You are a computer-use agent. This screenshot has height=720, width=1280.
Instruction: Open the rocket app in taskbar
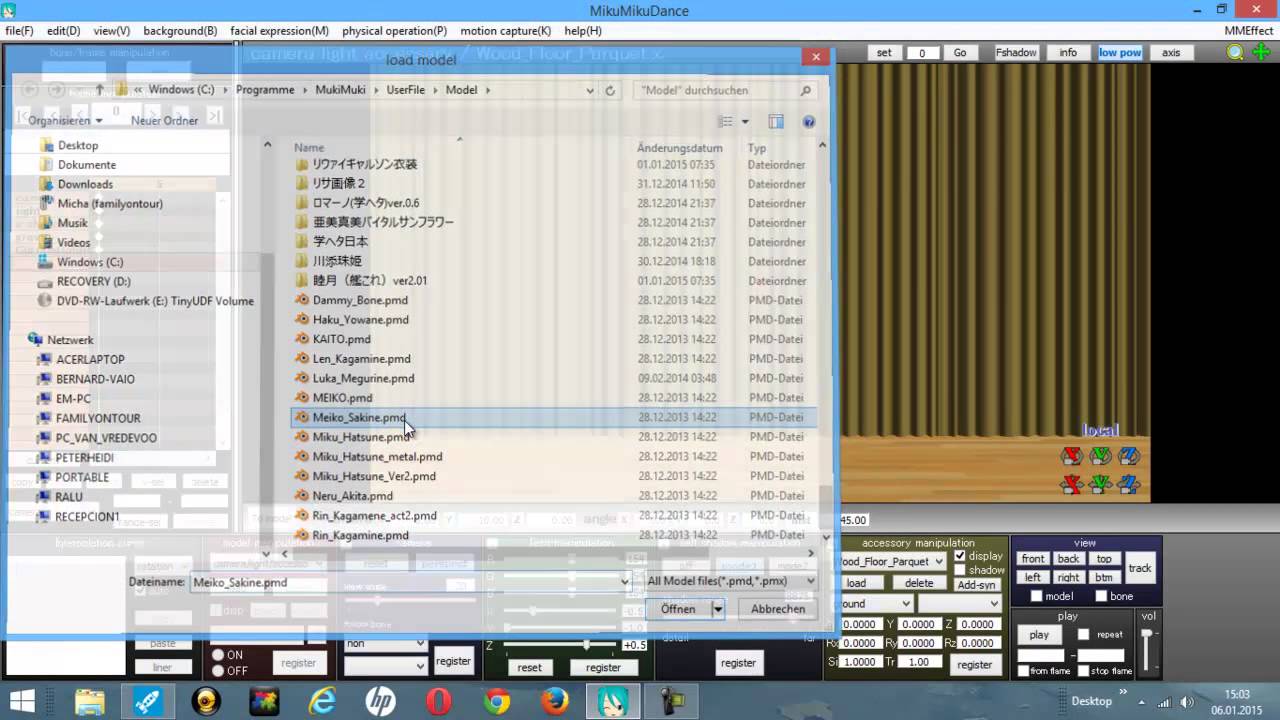click(x=148, y=702)
